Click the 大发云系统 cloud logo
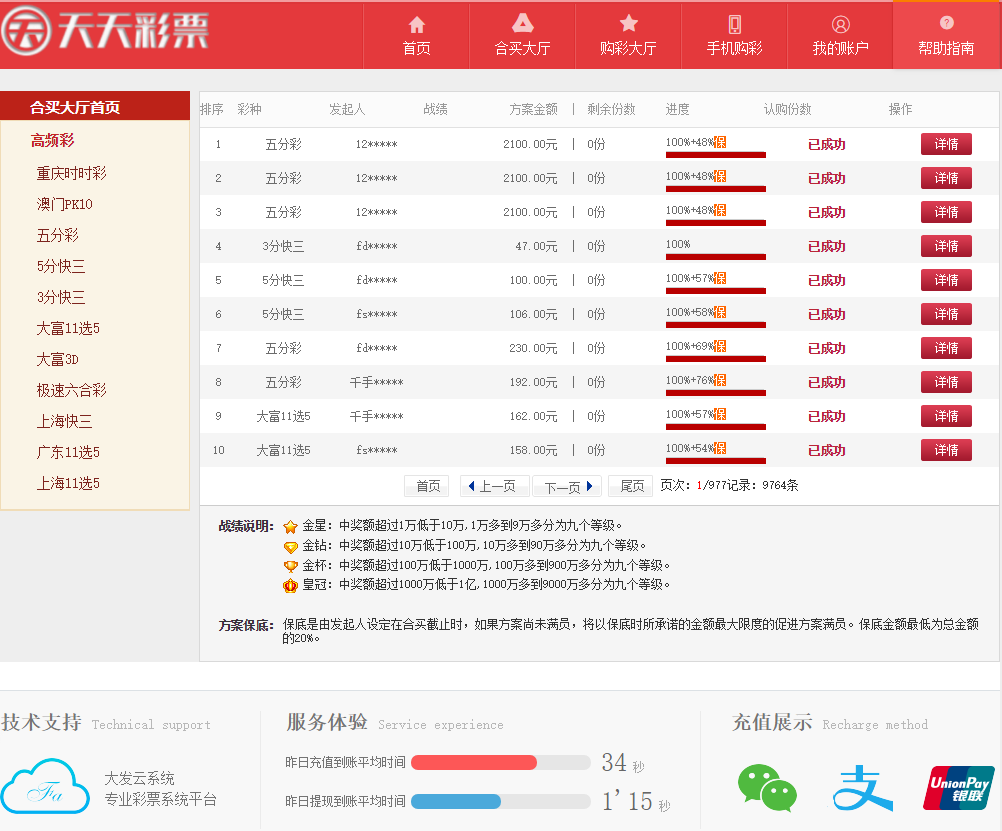The width and height of the screenshot is (1002, 831). click(45, 787)
